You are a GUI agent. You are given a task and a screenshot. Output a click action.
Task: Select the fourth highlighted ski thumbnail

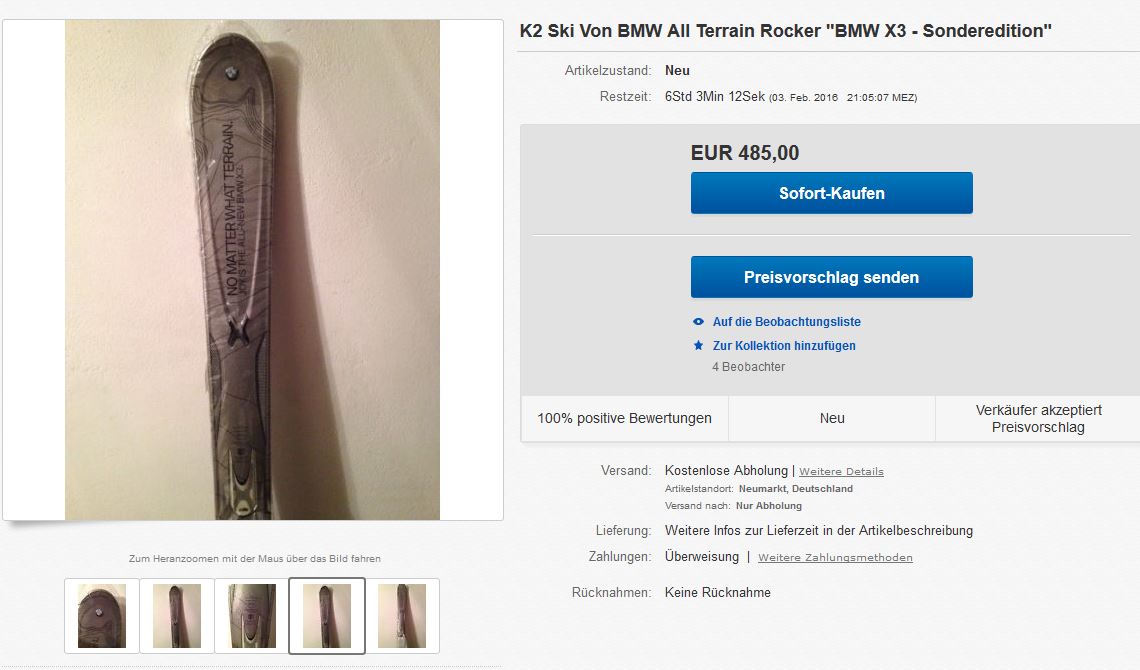click(x=327, y=616)
